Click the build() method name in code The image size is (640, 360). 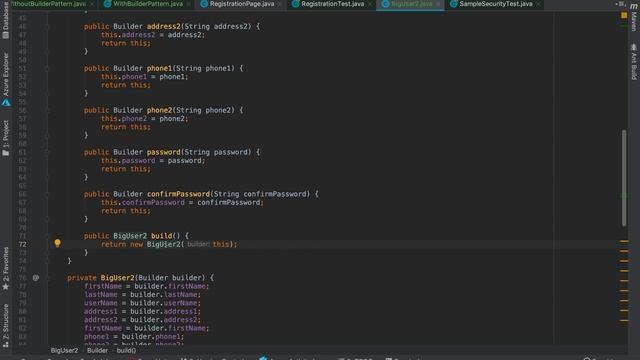click(x=161, y=236)
